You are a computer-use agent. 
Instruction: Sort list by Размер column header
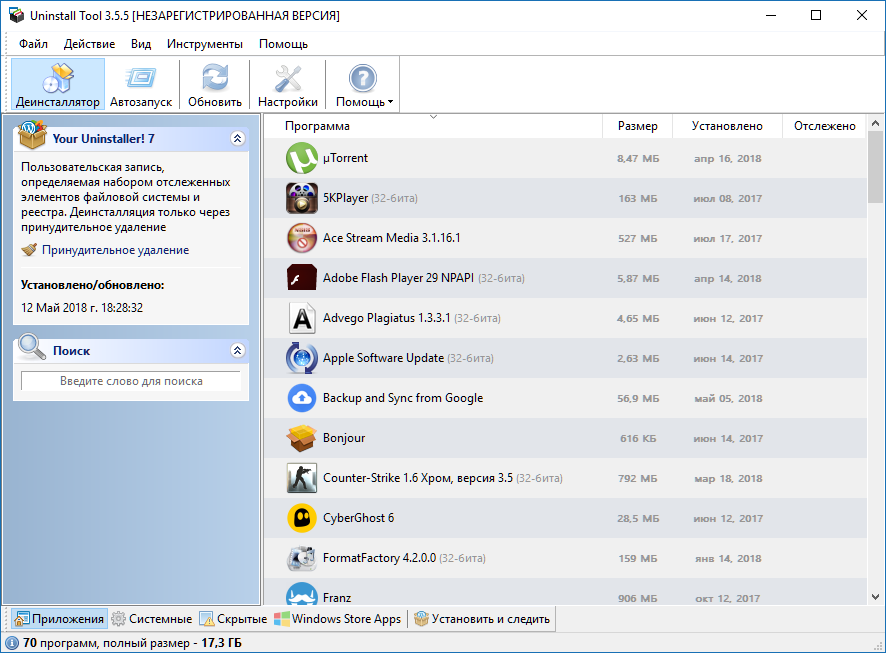pyautogui.click(x=637, y=126)
